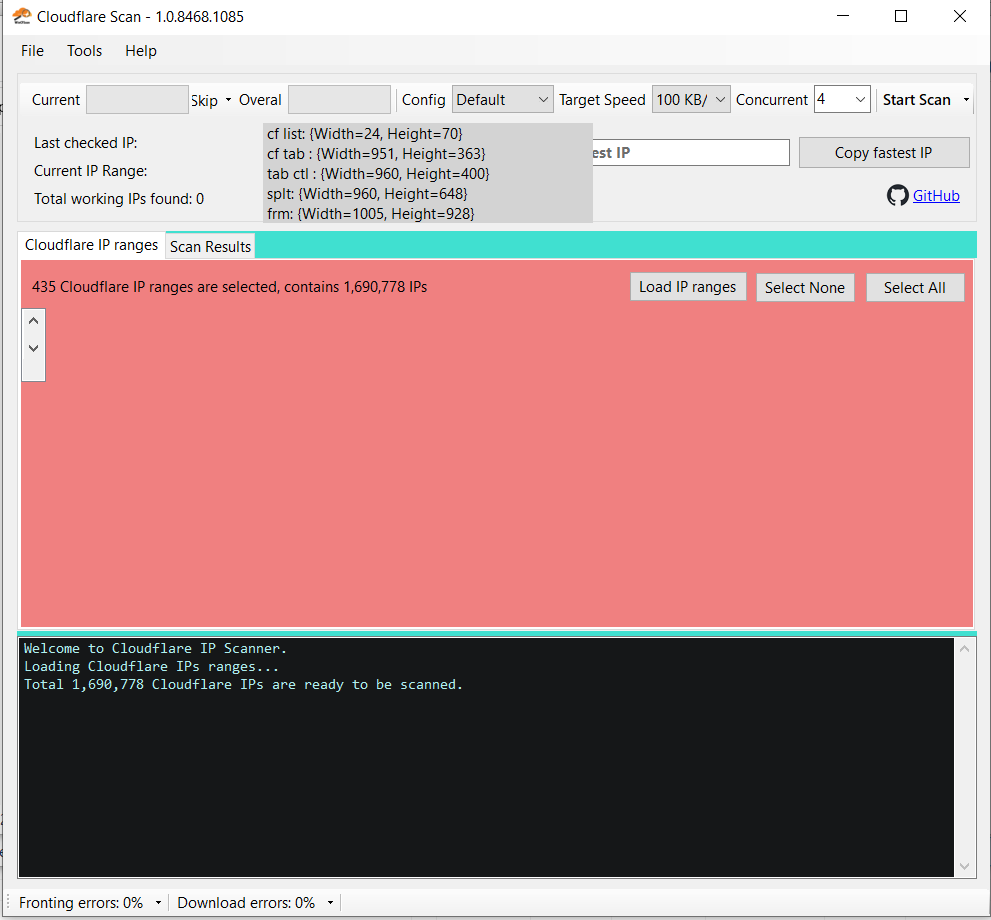Viewport: 991px width, 920px height.
Task: Open the Tools menu
Action: tap(84, 50)
